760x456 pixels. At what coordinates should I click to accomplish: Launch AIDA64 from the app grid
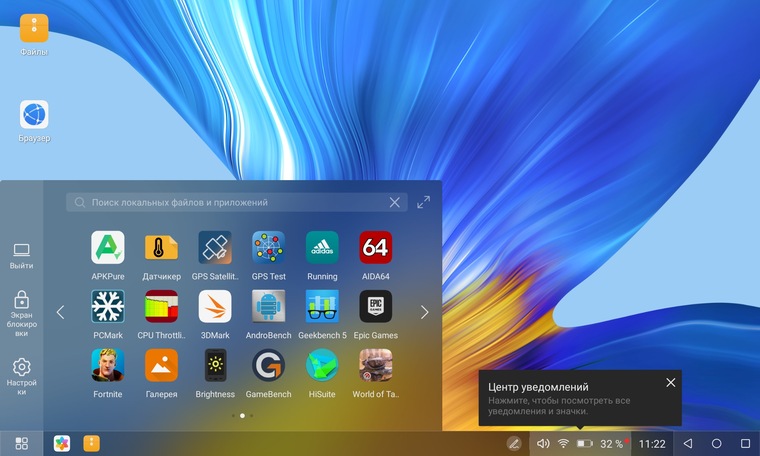tap(376, 247)
